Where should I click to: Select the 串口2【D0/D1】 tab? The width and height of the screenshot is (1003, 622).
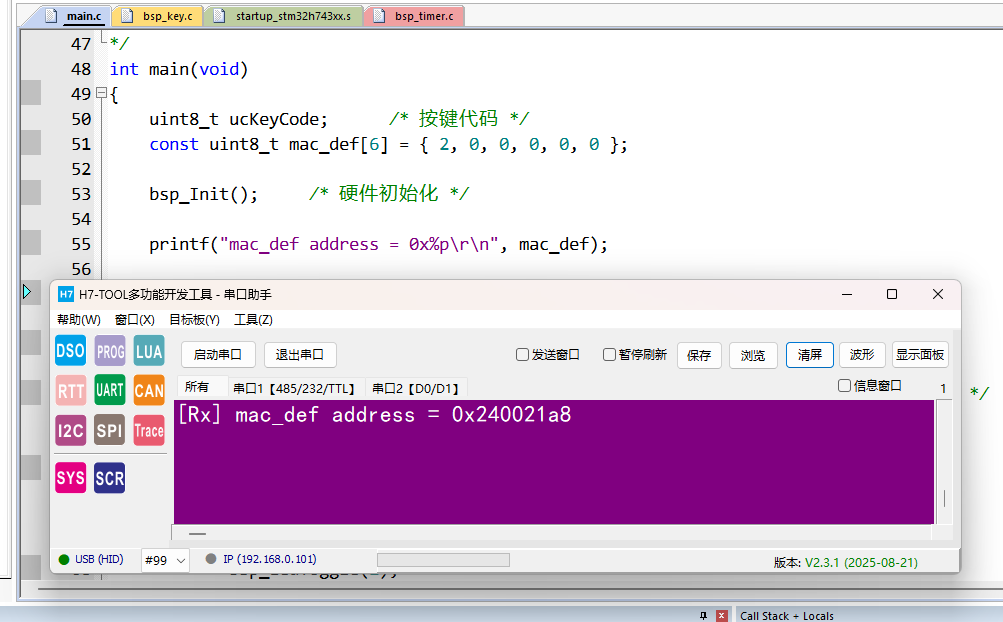tap(416, 388)
